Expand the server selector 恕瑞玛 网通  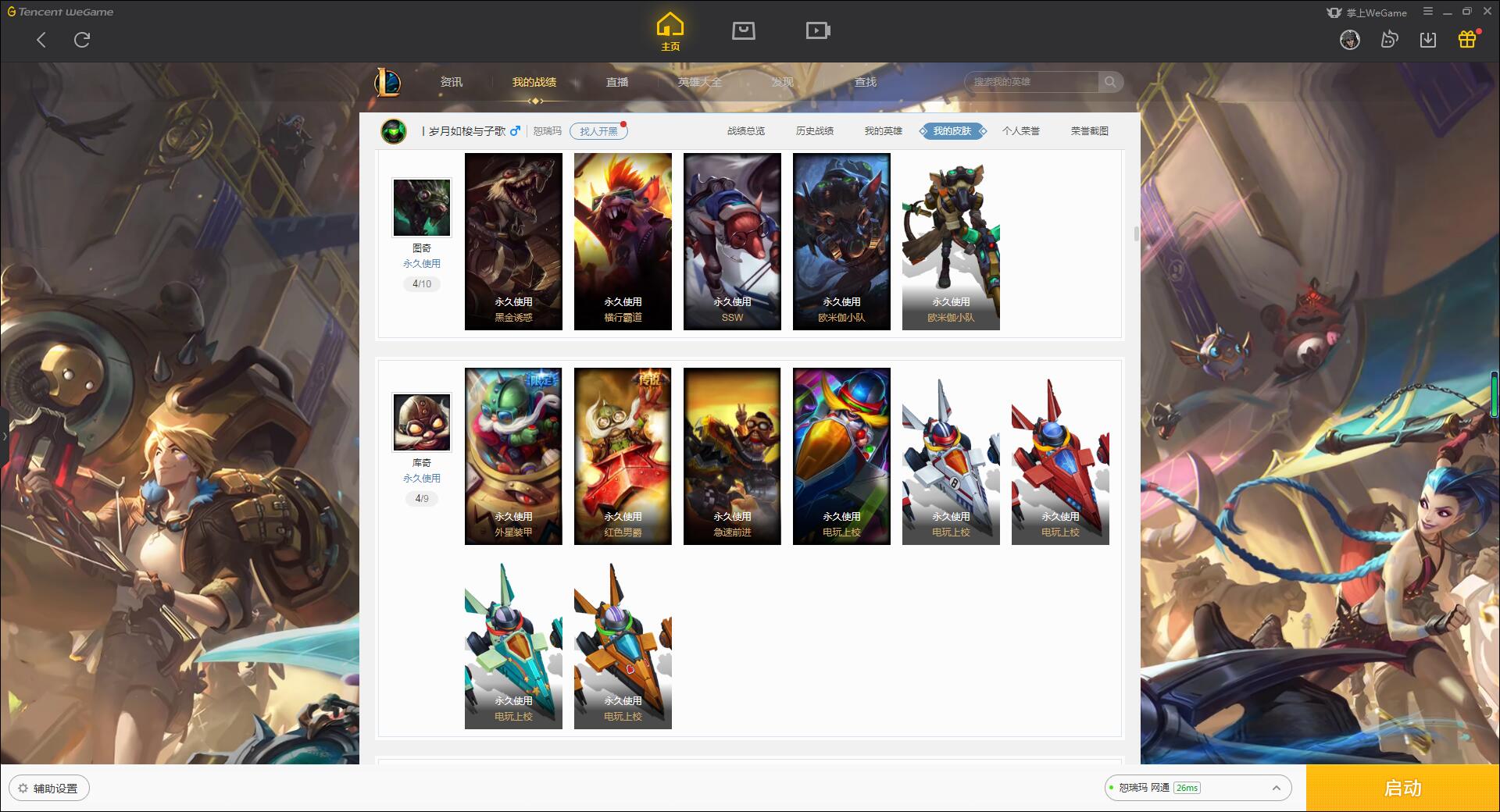tap(1197, 788)
